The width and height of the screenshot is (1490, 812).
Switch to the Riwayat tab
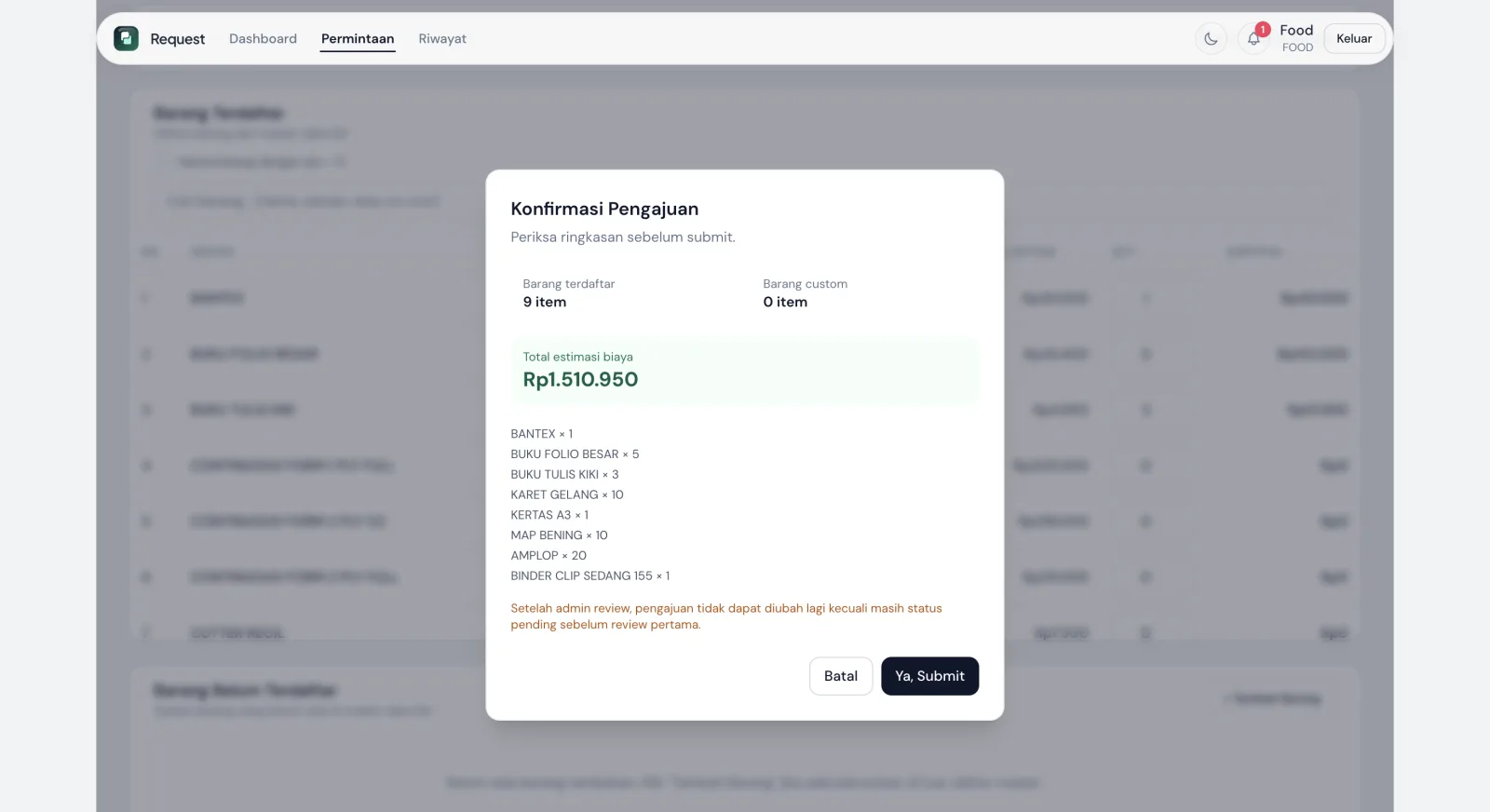click(x=442, y=38)
